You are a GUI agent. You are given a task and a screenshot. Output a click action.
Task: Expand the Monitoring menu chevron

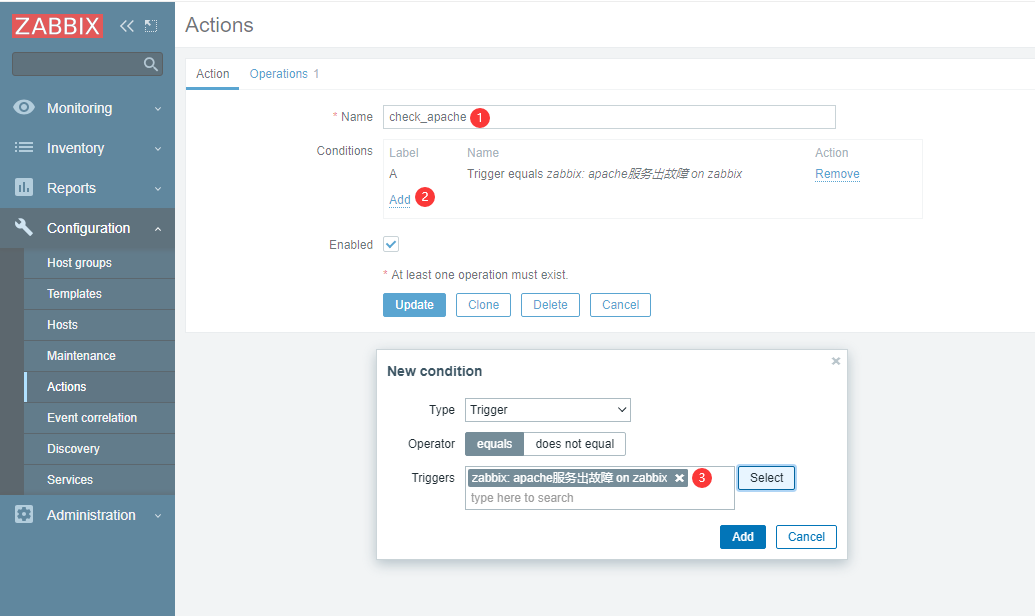click(158, 109)
